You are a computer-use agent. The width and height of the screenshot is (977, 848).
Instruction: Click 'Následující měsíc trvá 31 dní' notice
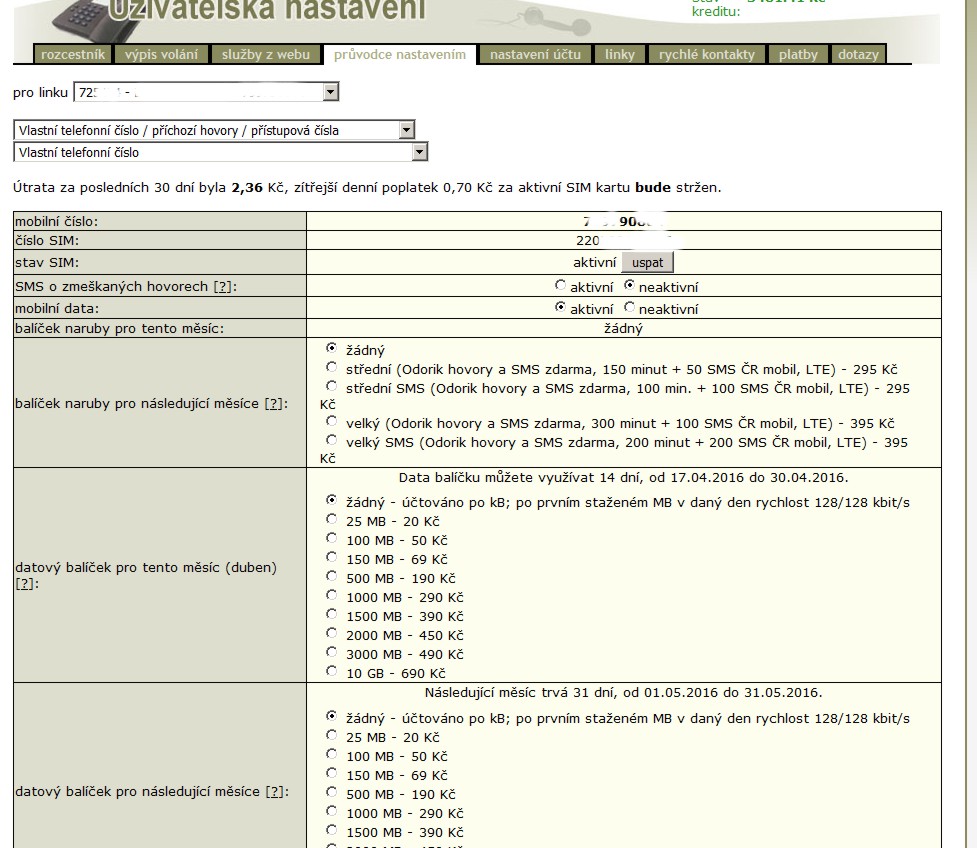(x=623, y=693)
